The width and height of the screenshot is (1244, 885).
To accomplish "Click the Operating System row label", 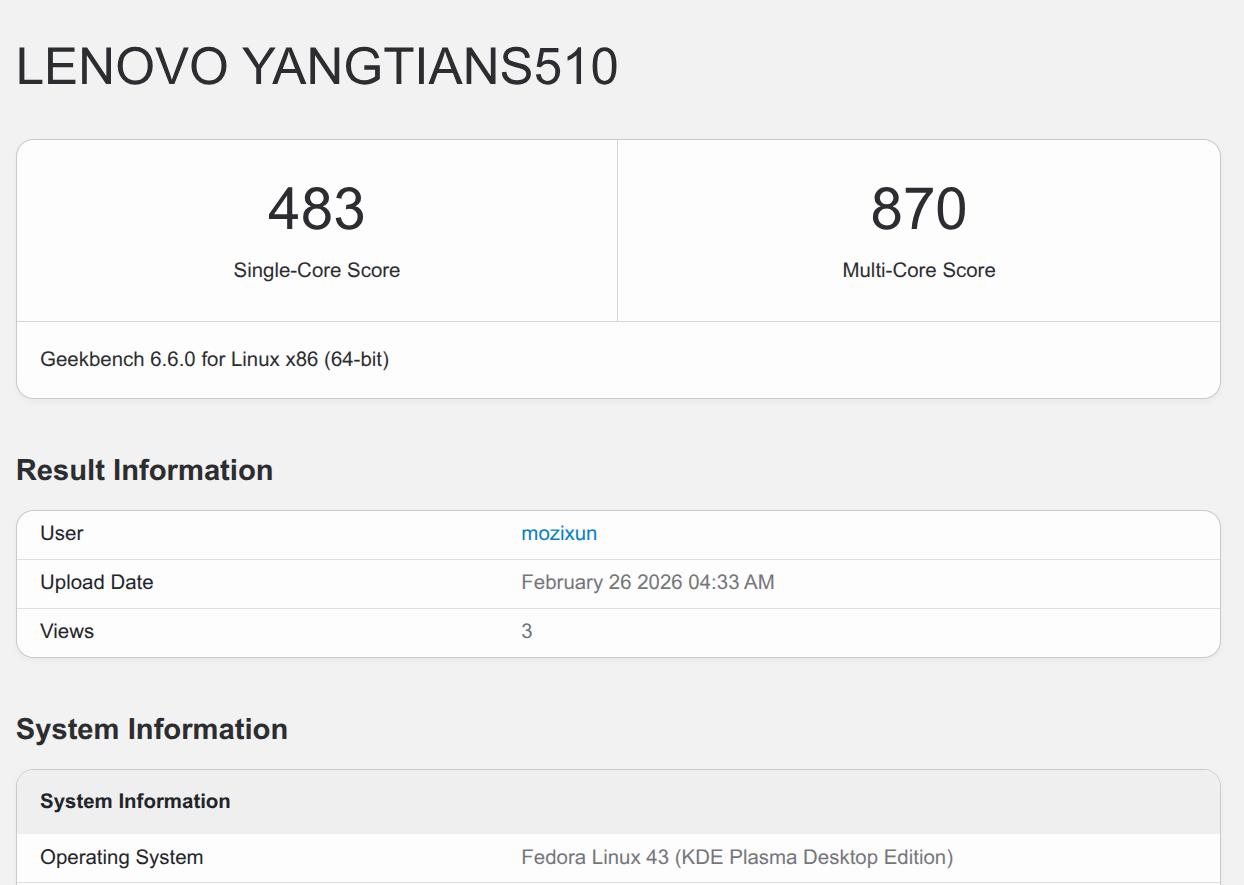I will click(122, 857).
